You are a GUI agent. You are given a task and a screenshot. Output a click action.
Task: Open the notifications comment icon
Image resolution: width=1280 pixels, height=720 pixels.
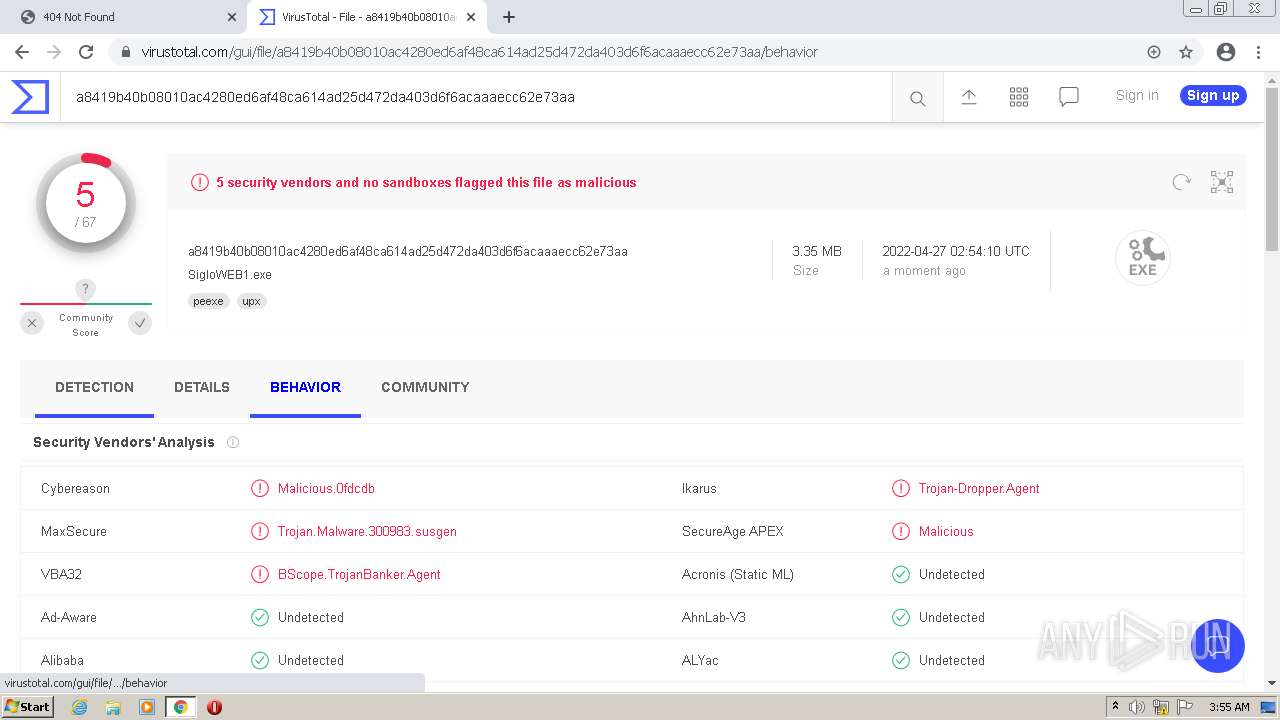(1069, 97)
